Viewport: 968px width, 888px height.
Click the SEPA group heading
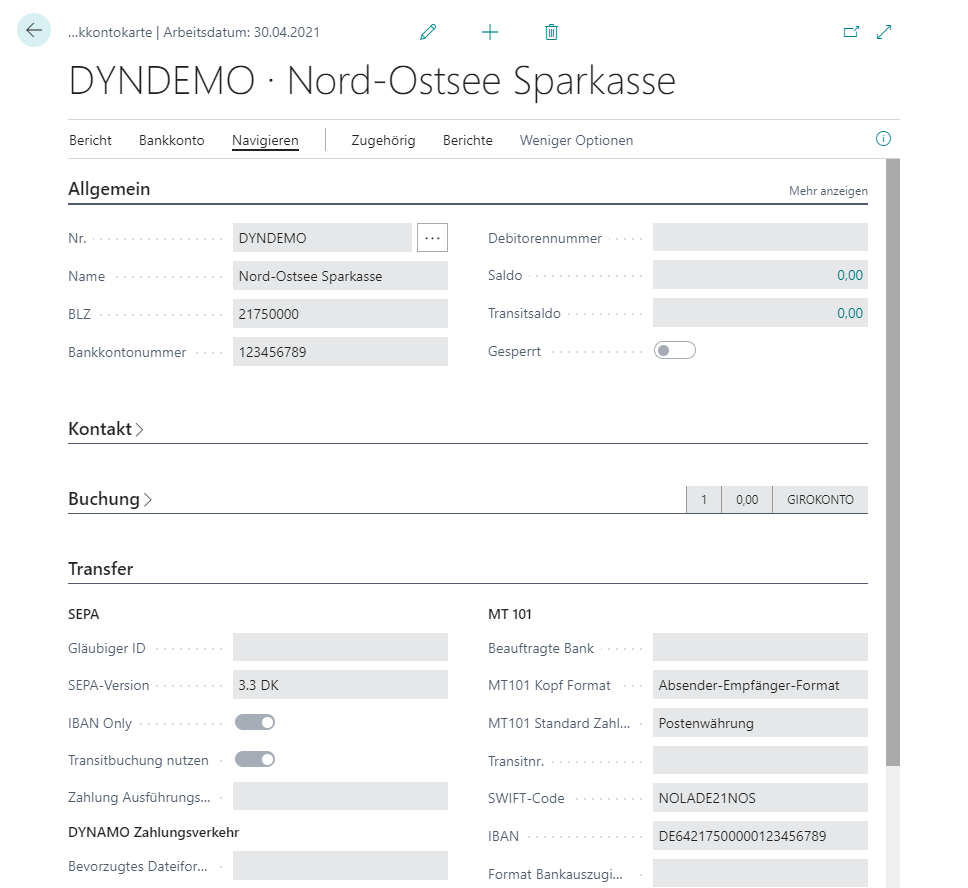tap(83, 614)
